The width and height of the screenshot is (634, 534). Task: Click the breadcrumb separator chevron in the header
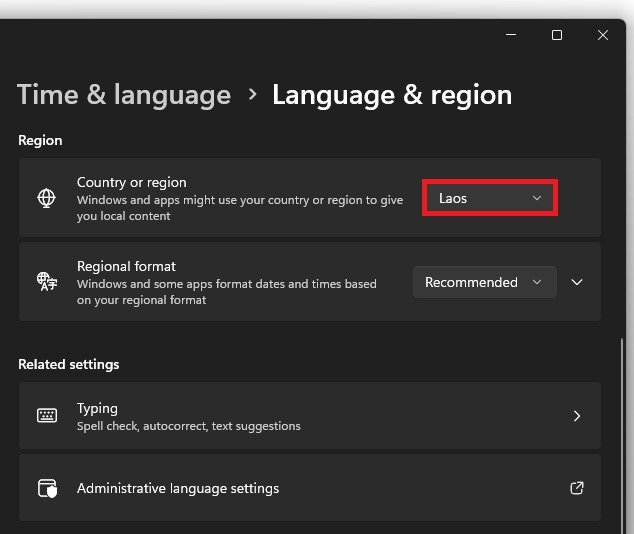pyautogui.click(x=252, y=95)
